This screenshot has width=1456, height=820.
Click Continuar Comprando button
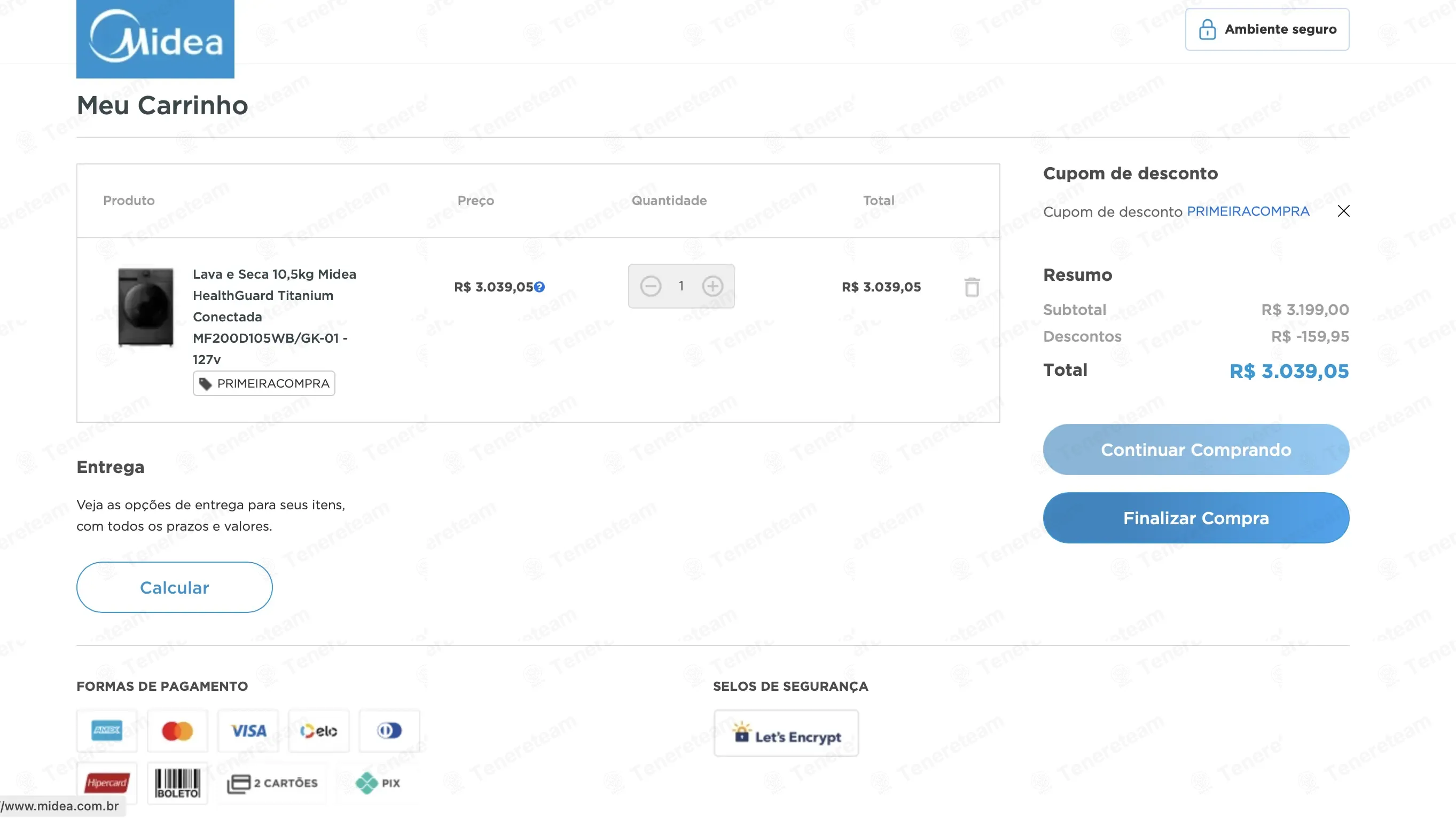(x=1196, y=450)
